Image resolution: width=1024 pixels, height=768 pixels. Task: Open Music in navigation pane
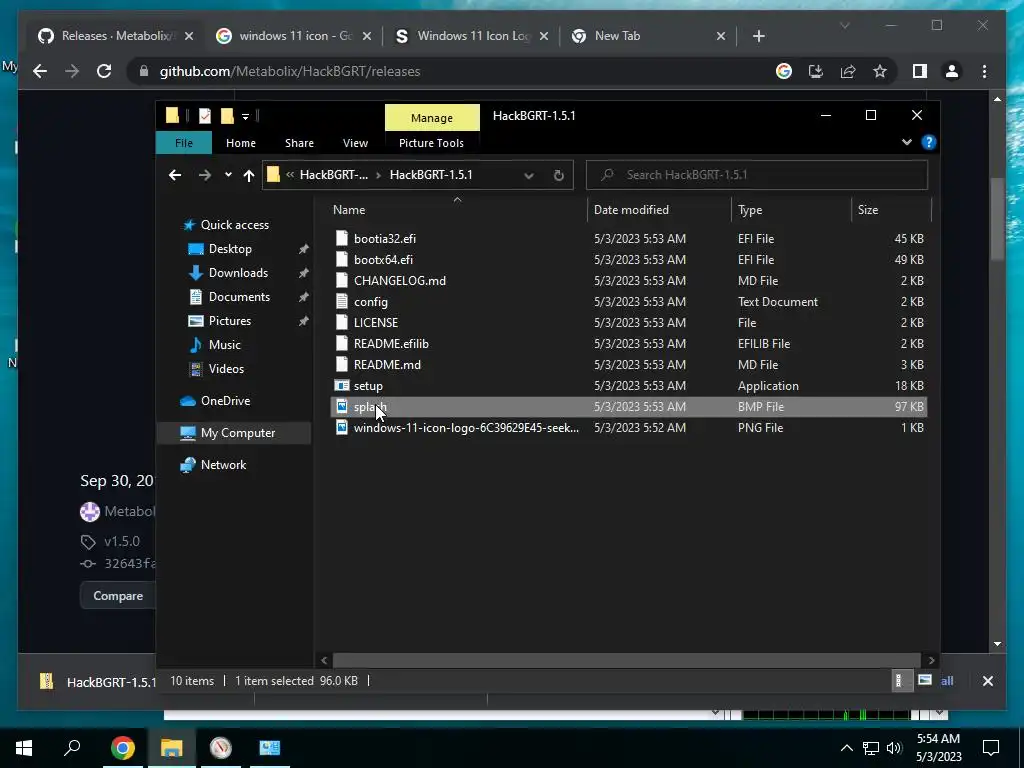pyautogui.click(x=224, y=345)
